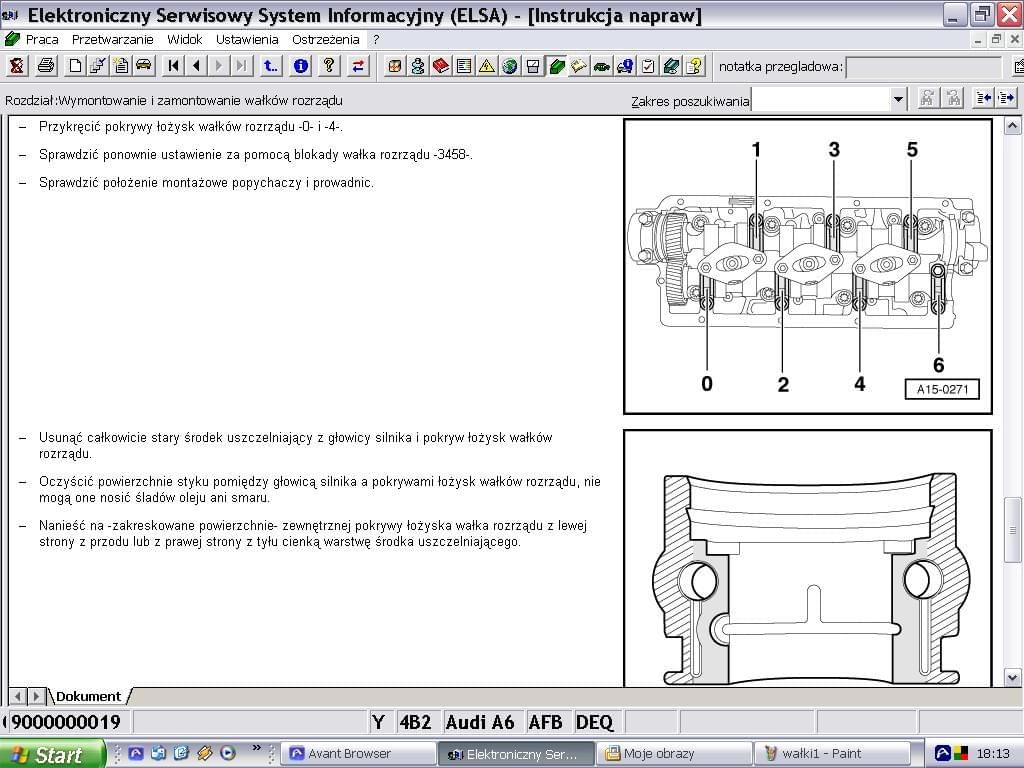Open the Ustawienia menu
Viewport: 1024px width, 768px height.
point(247,40)
